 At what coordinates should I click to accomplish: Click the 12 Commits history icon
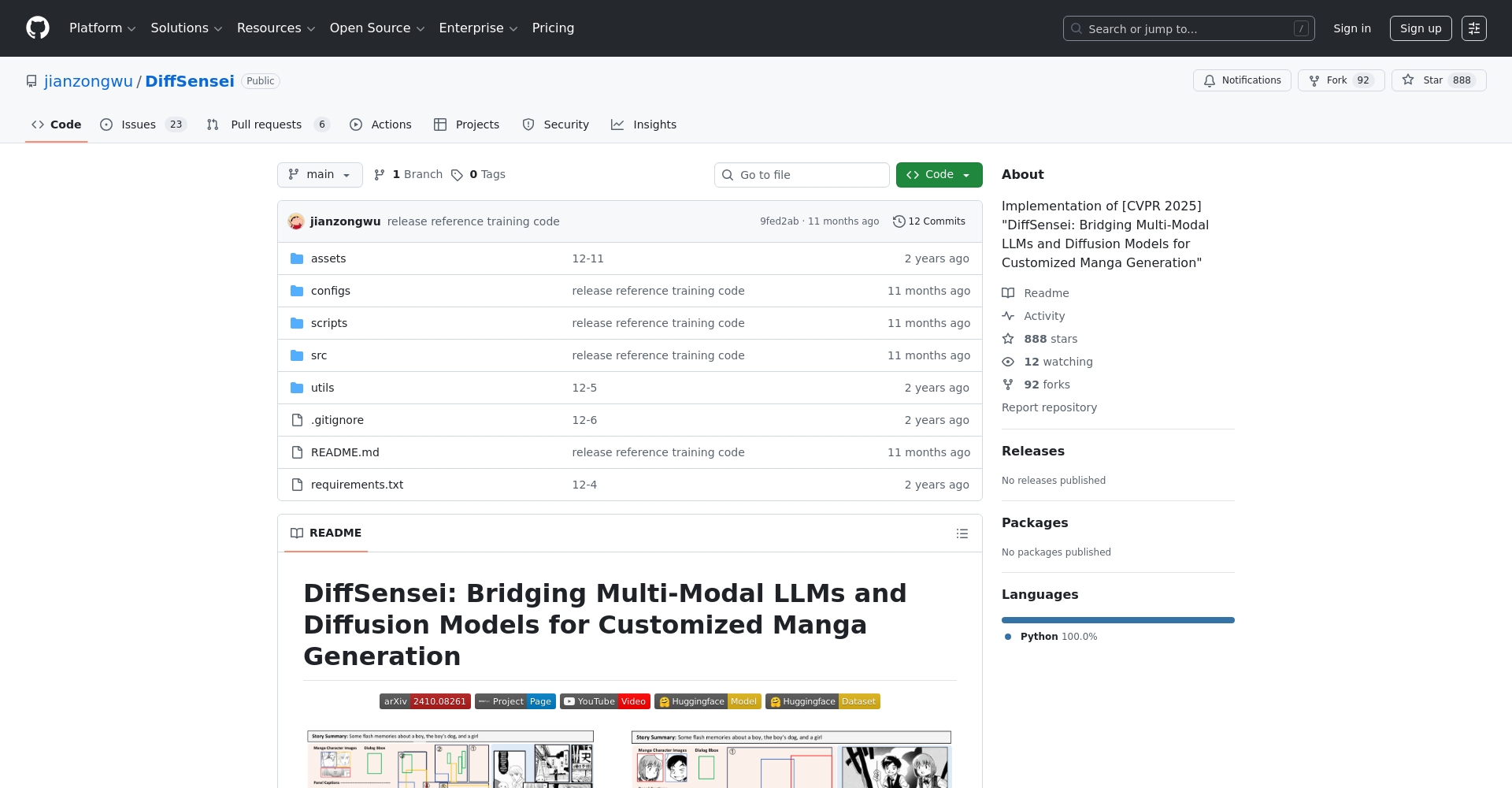(899, 221)
